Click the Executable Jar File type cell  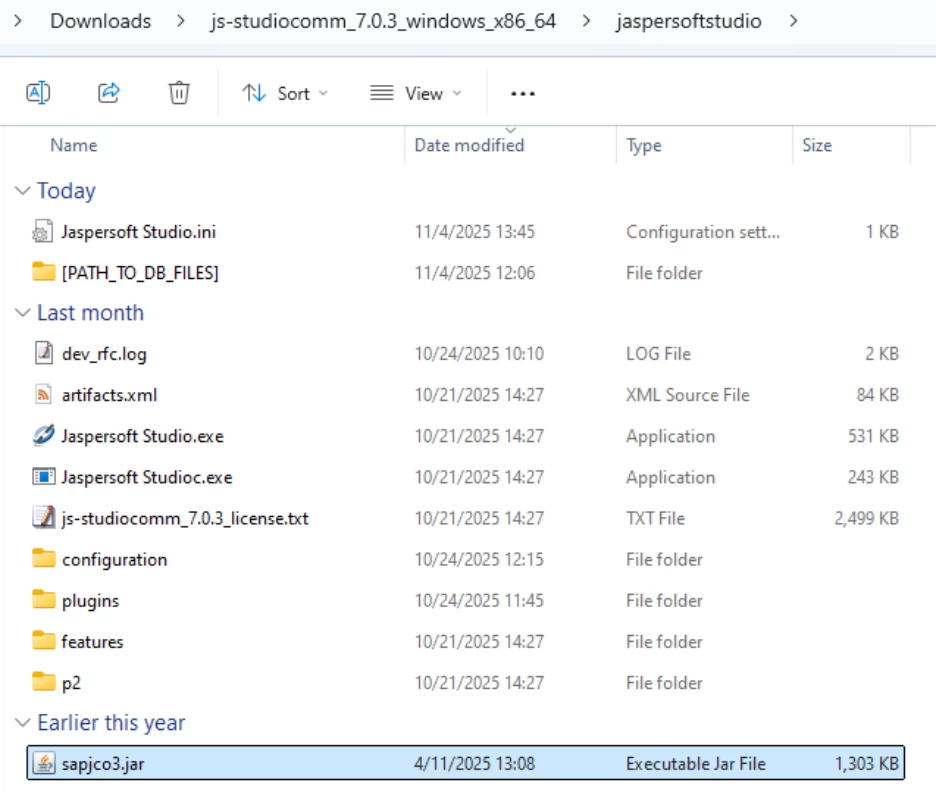(695, 764)
